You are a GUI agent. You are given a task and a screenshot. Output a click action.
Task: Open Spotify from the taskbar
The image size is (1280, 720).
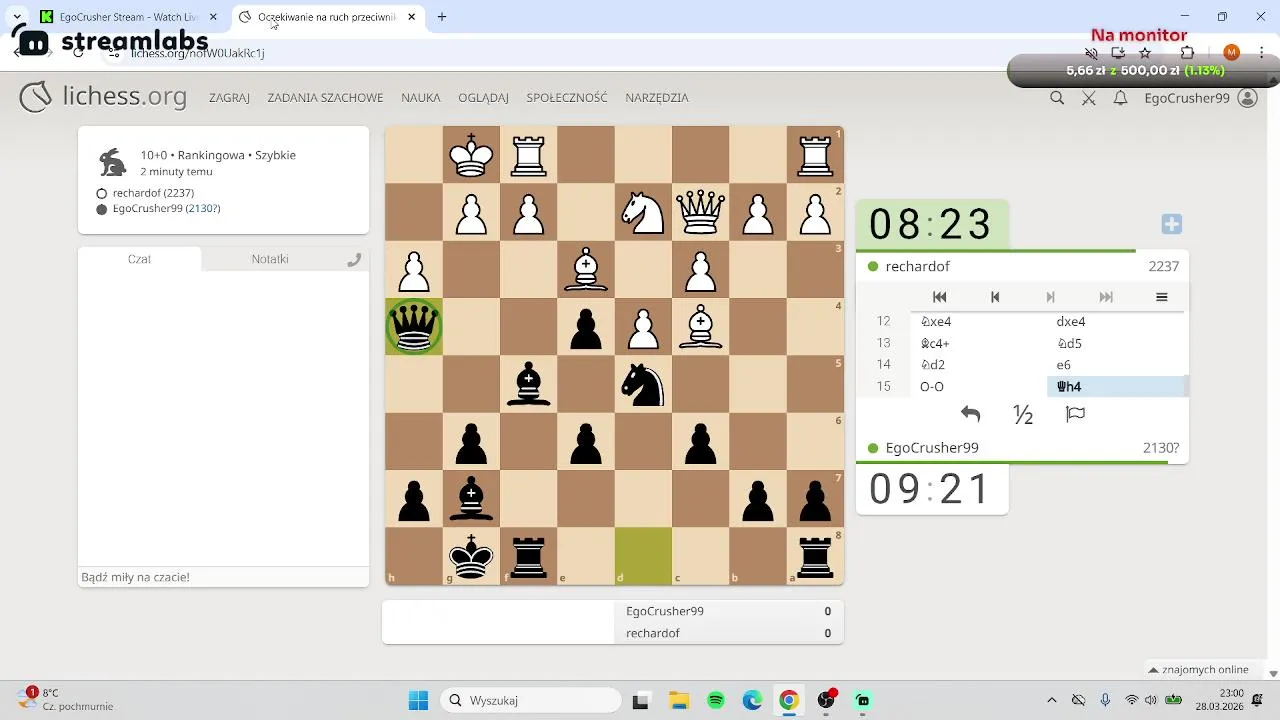coord(716,700)
